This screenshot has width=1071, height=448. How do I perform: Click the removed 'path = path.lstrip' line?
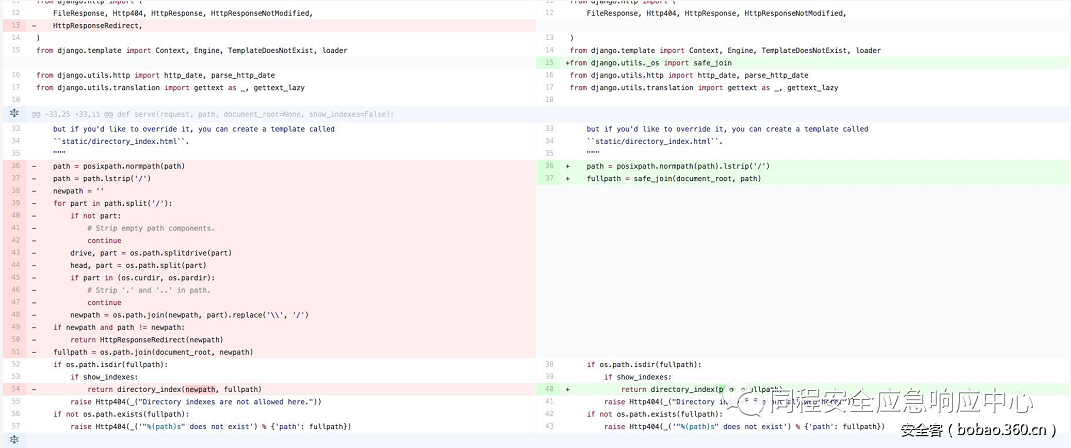click(x=101, y=179)
